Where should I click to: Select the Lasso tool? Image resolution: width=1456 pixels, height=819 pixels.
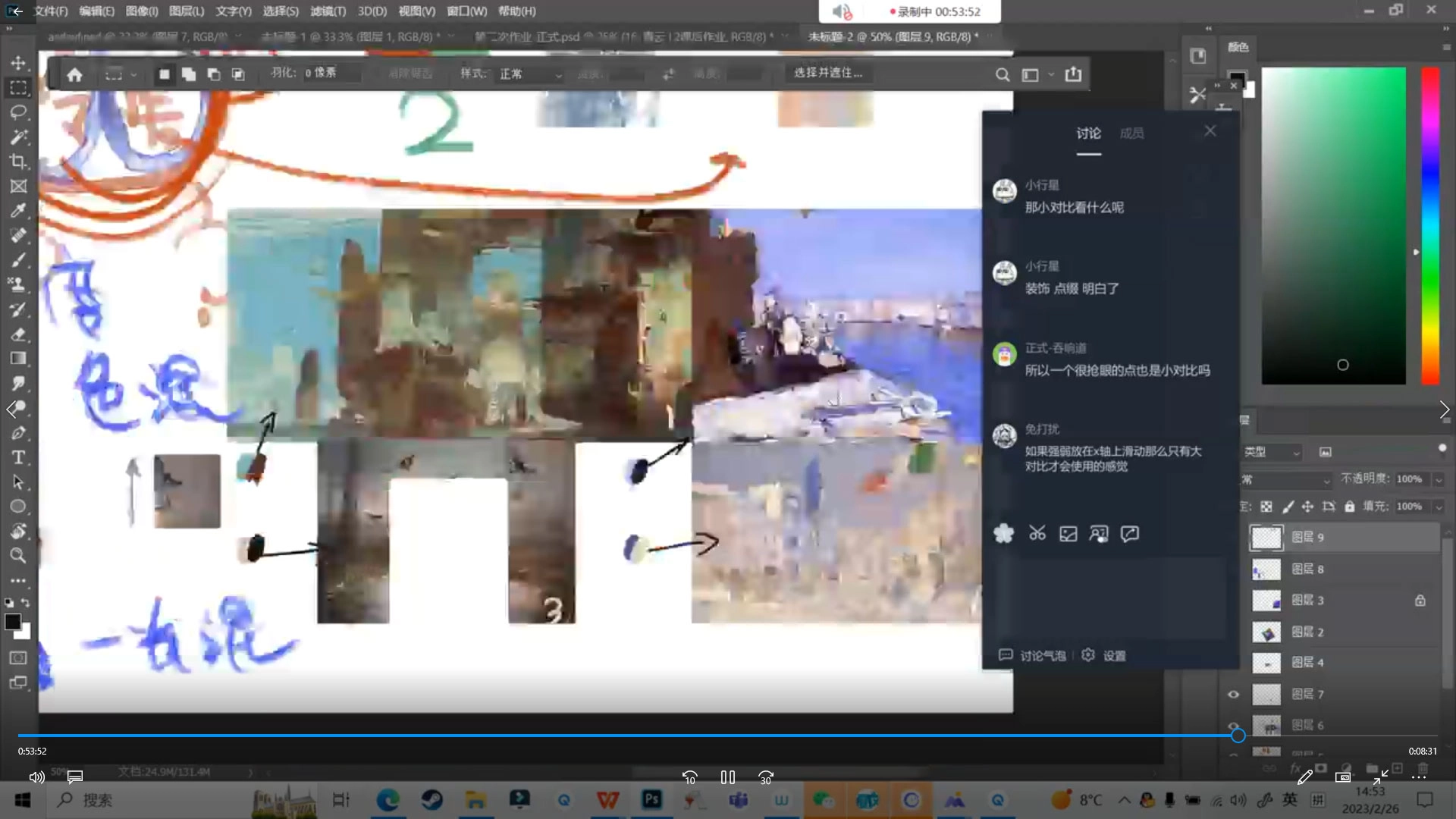coord(18,112)
